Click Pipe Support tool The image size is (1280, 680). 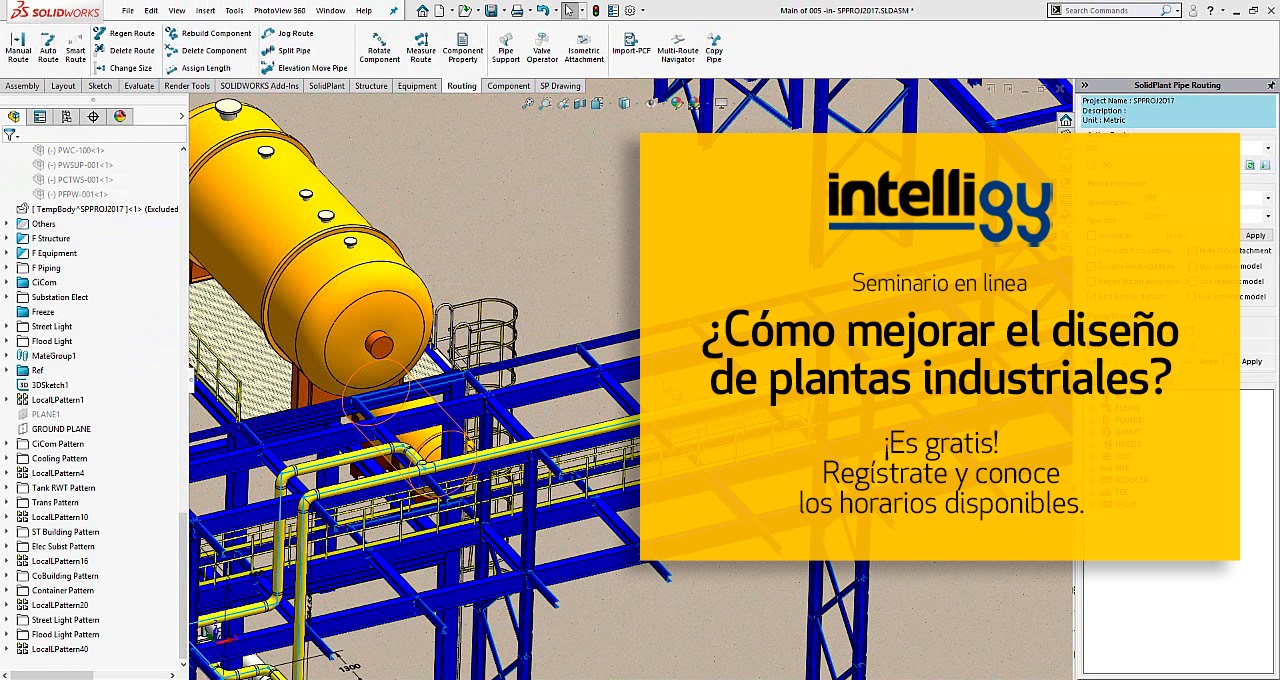[506, 47]
